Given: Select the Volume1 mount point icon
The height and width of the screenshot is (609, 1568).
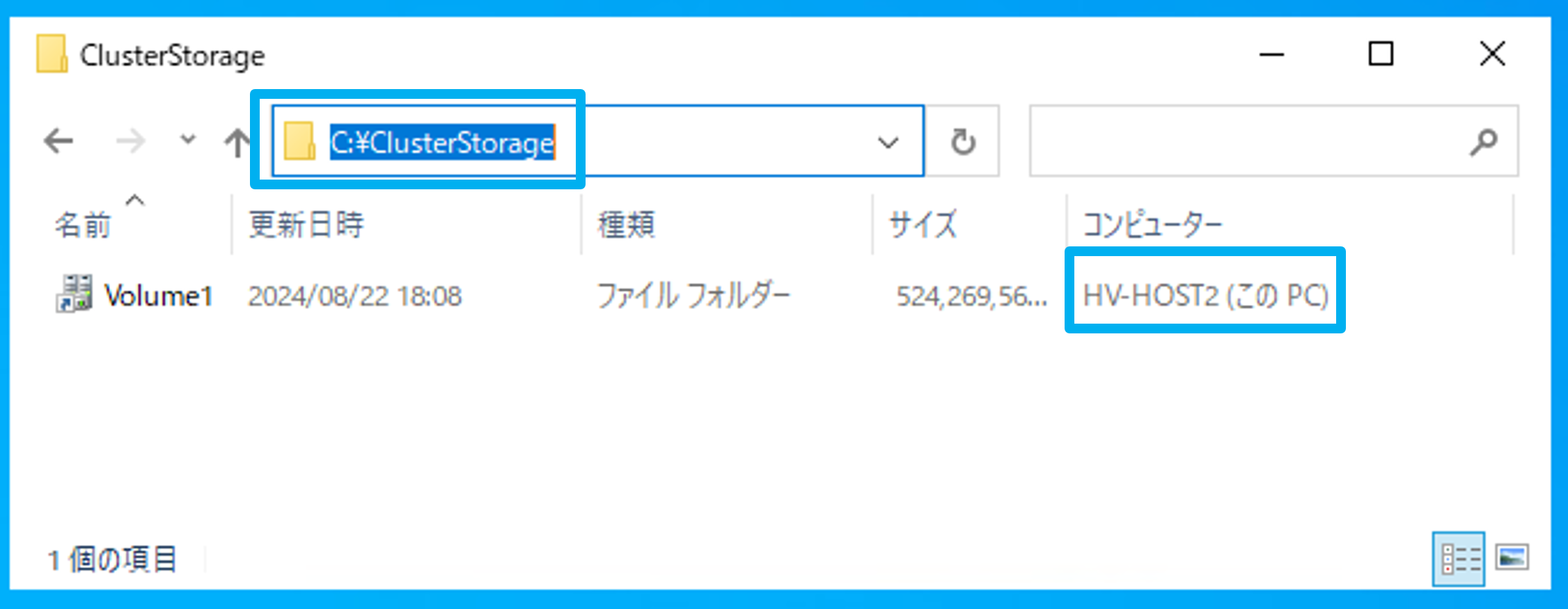Looking at the screenshot, I should (x=74, y=294).
